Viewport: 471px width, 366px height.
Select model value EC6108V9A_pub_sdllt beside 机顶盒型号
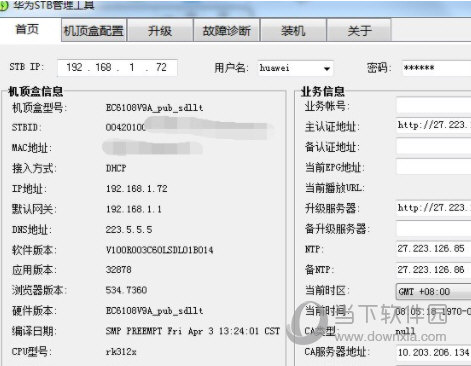pos(154,108)
